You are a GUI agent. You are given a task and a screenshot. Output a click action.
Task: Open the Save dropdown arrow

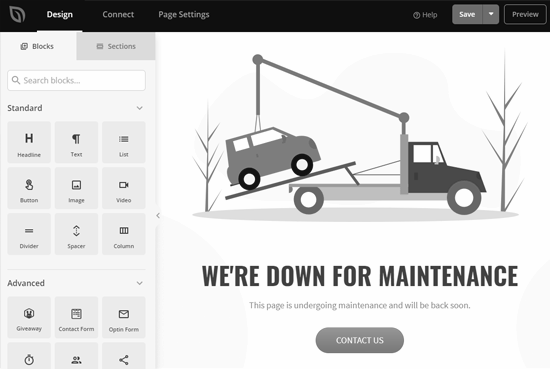tap(491, 14)
